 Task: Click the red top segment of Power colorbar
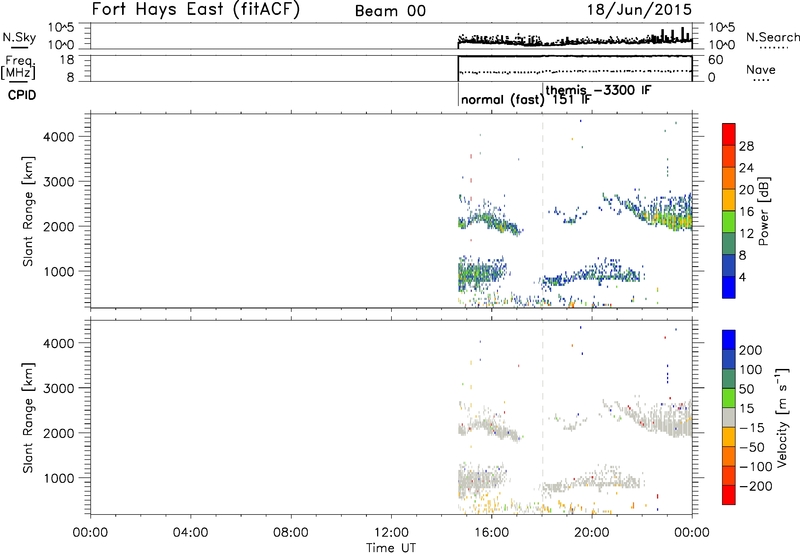click(x=729, y=134)
